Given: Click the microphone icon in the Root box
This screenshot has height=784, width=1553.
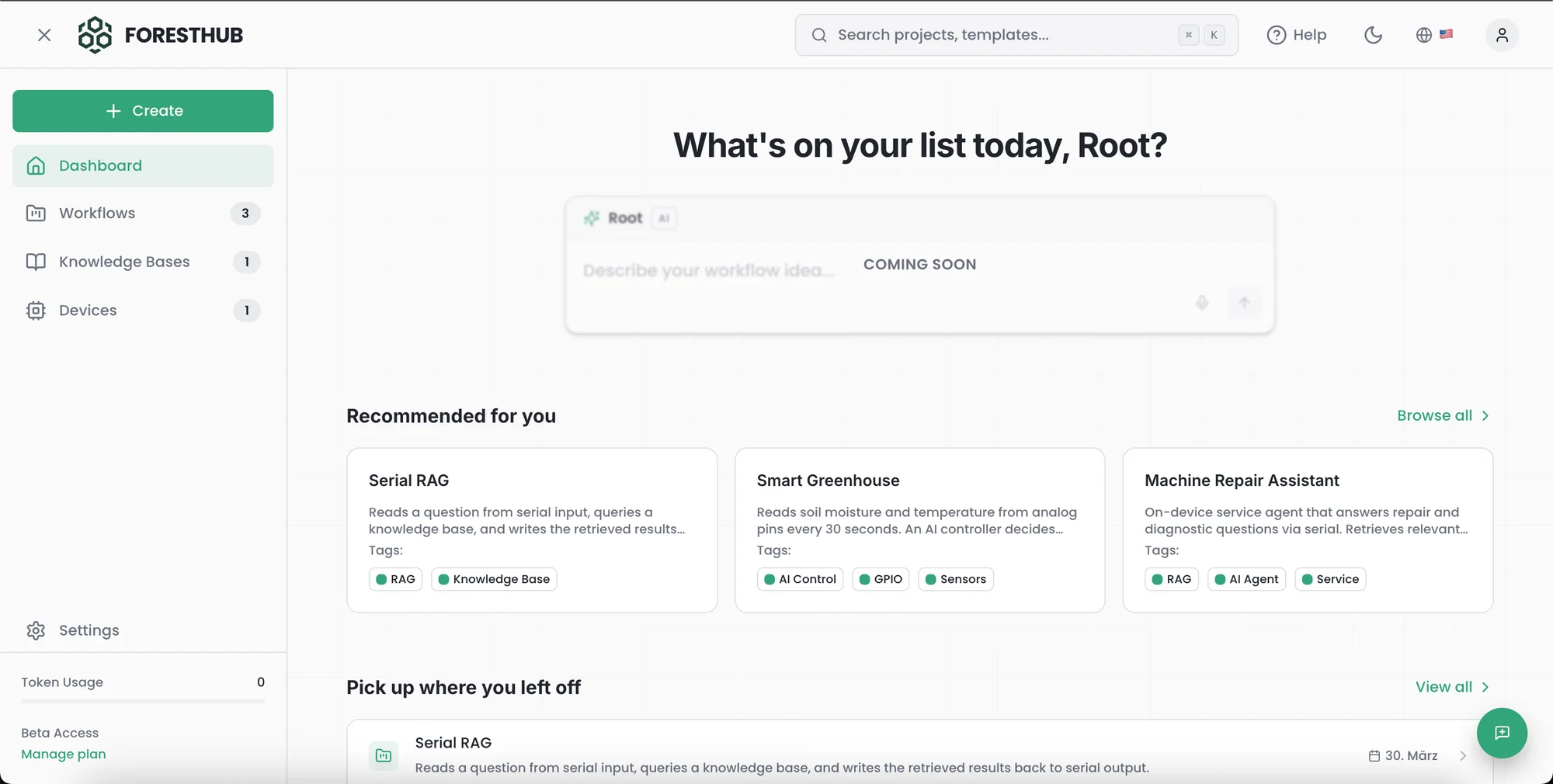Looking at the screenshot, I should click(x=1202, y=303).
